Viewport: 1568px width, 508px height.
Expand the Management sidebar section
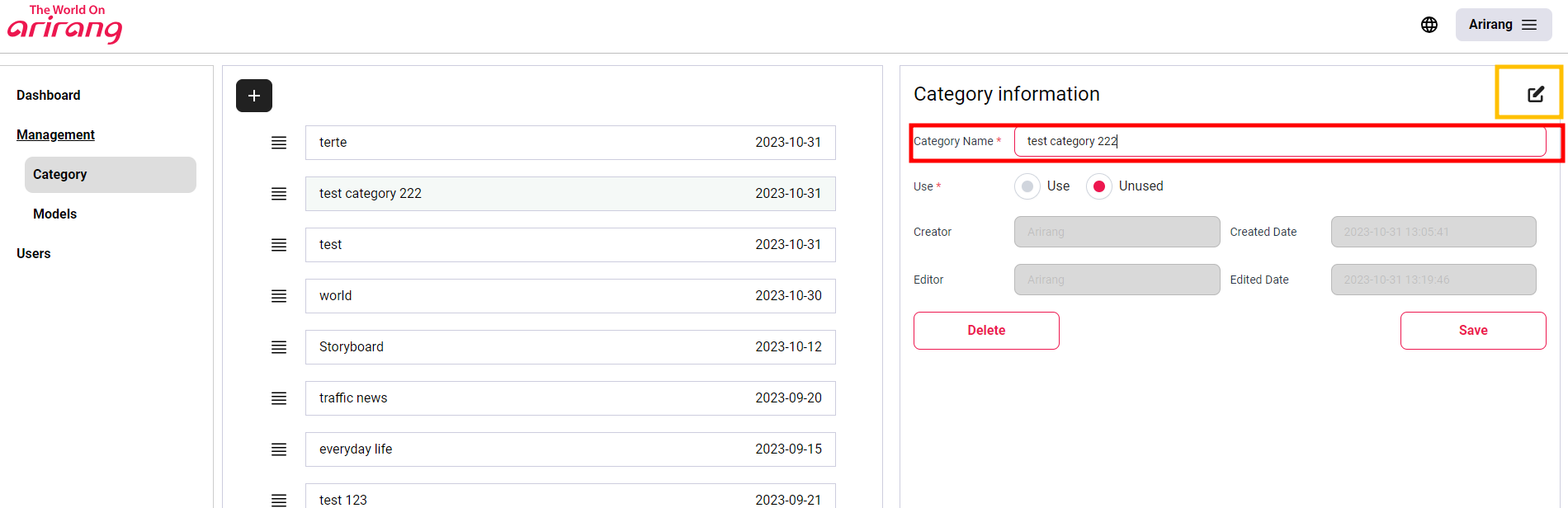(55, 134)
